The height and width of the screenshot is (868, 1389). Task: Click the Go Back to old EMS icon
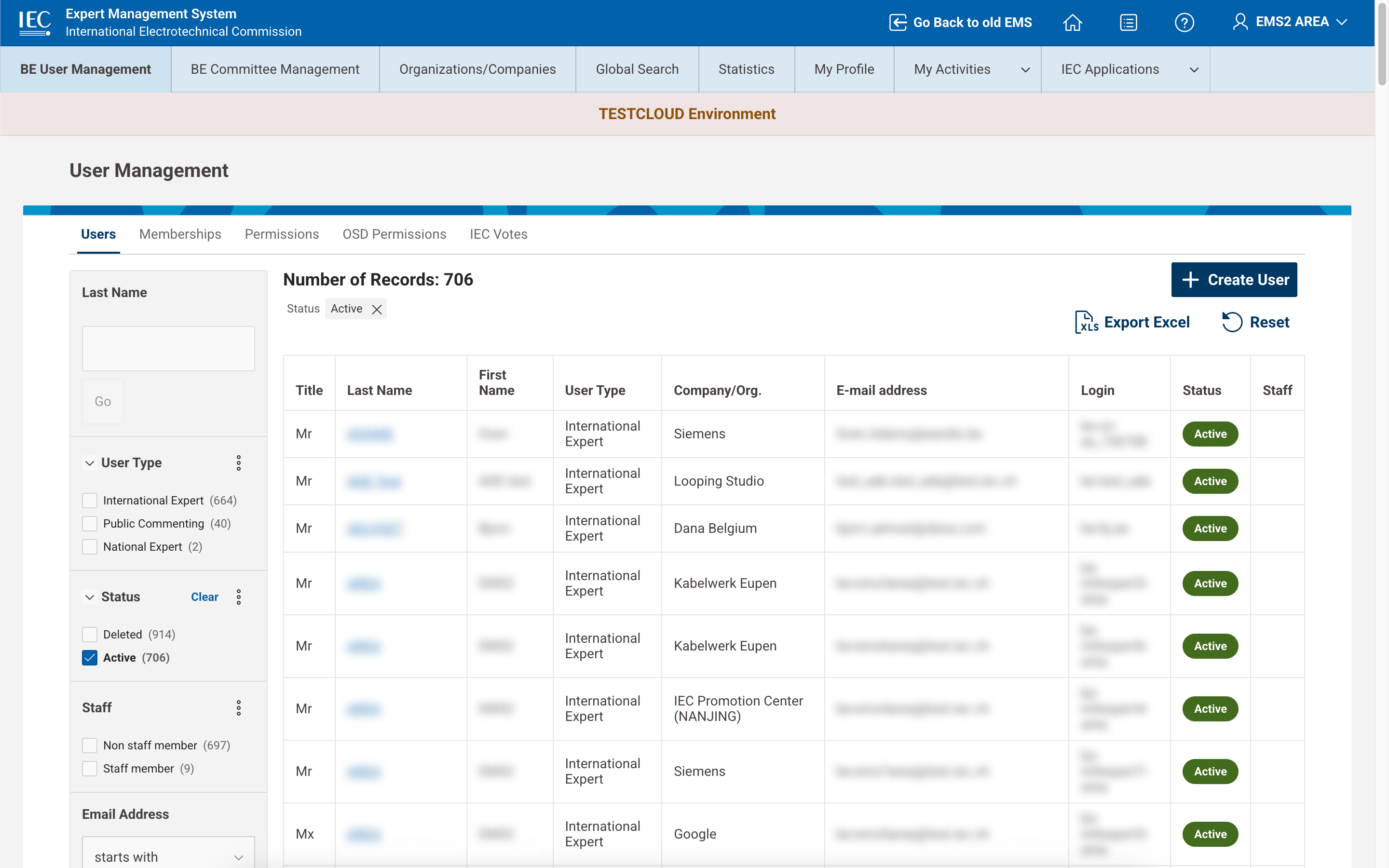point(898,22)
